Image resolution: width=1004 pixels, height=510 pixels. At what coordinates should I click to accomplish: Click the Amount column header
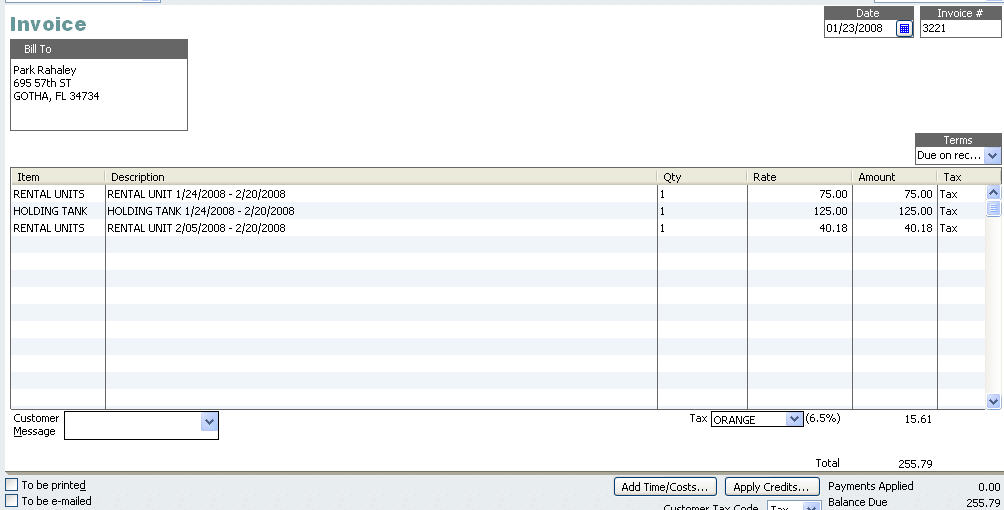(x=894, y=177)
